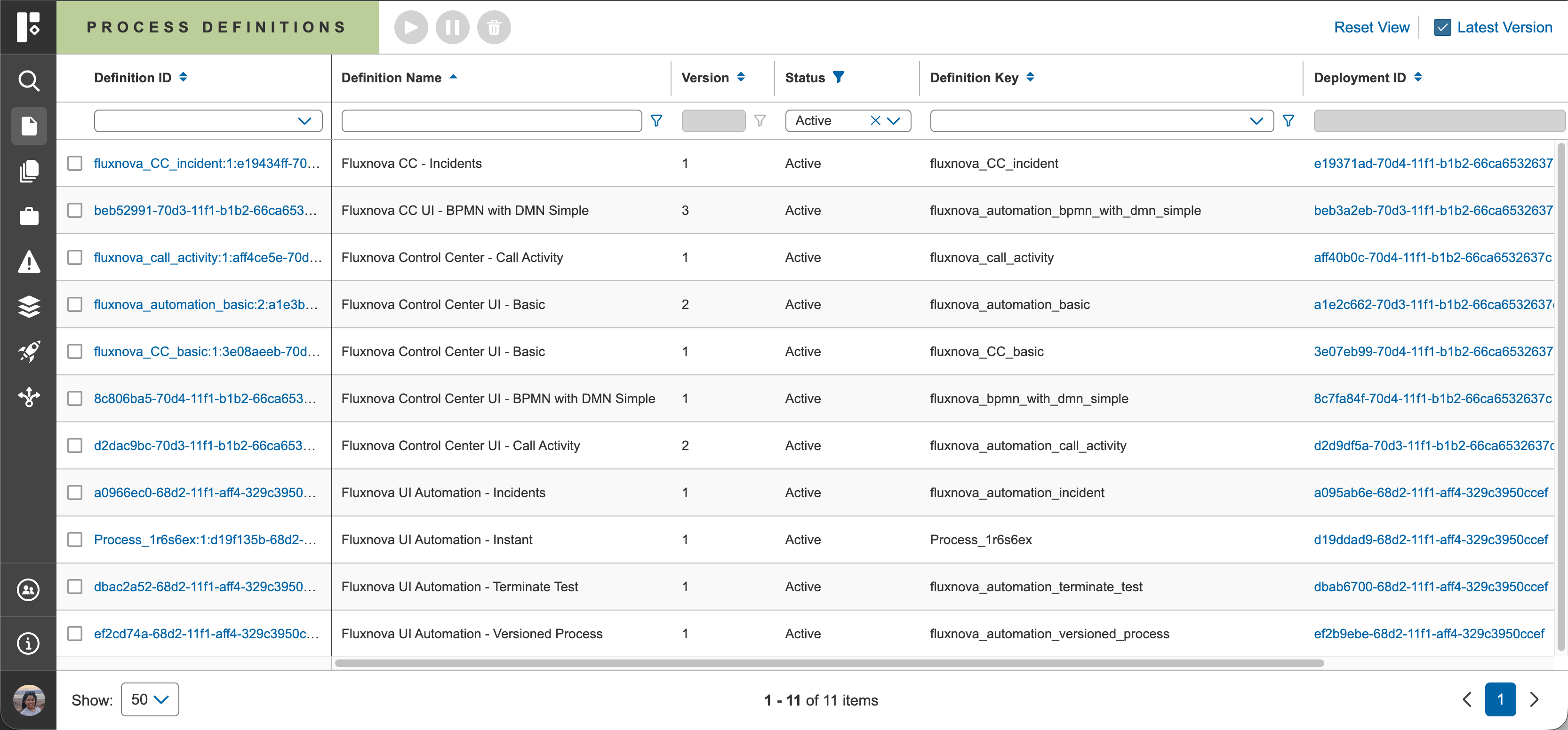Select checkbox for Process_1r6s6ex row

75,539
